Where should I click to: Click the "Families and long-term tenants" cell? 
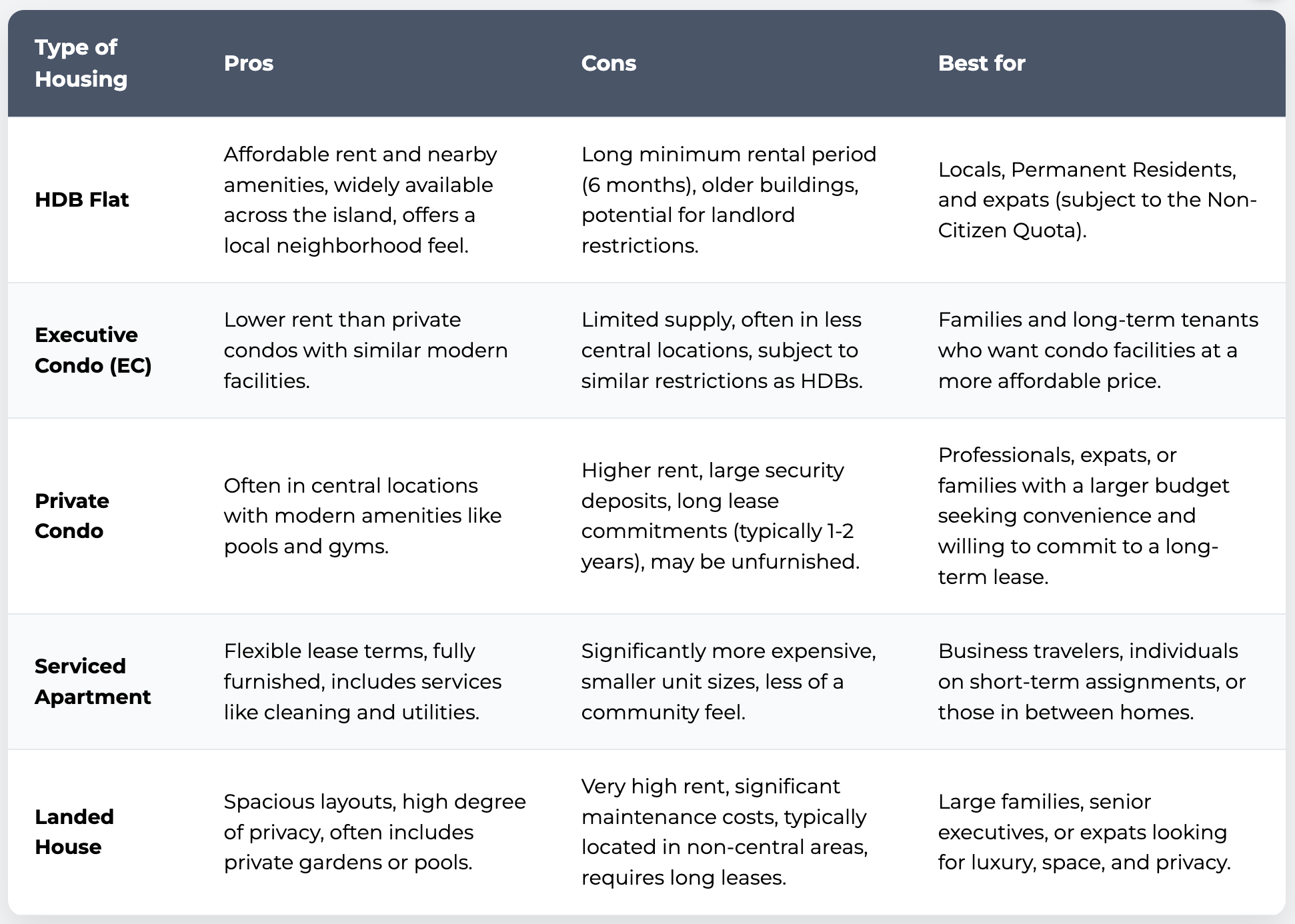[1098, 350]
